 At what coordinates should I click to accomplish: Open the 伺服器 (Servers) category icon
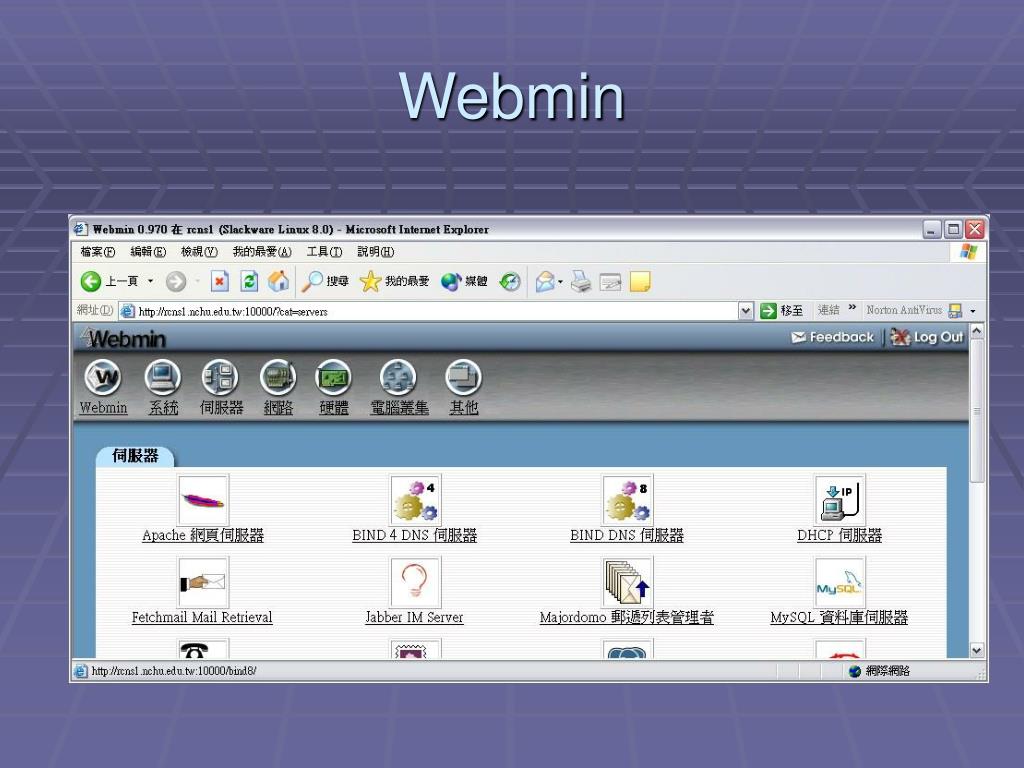coord(220,377)
